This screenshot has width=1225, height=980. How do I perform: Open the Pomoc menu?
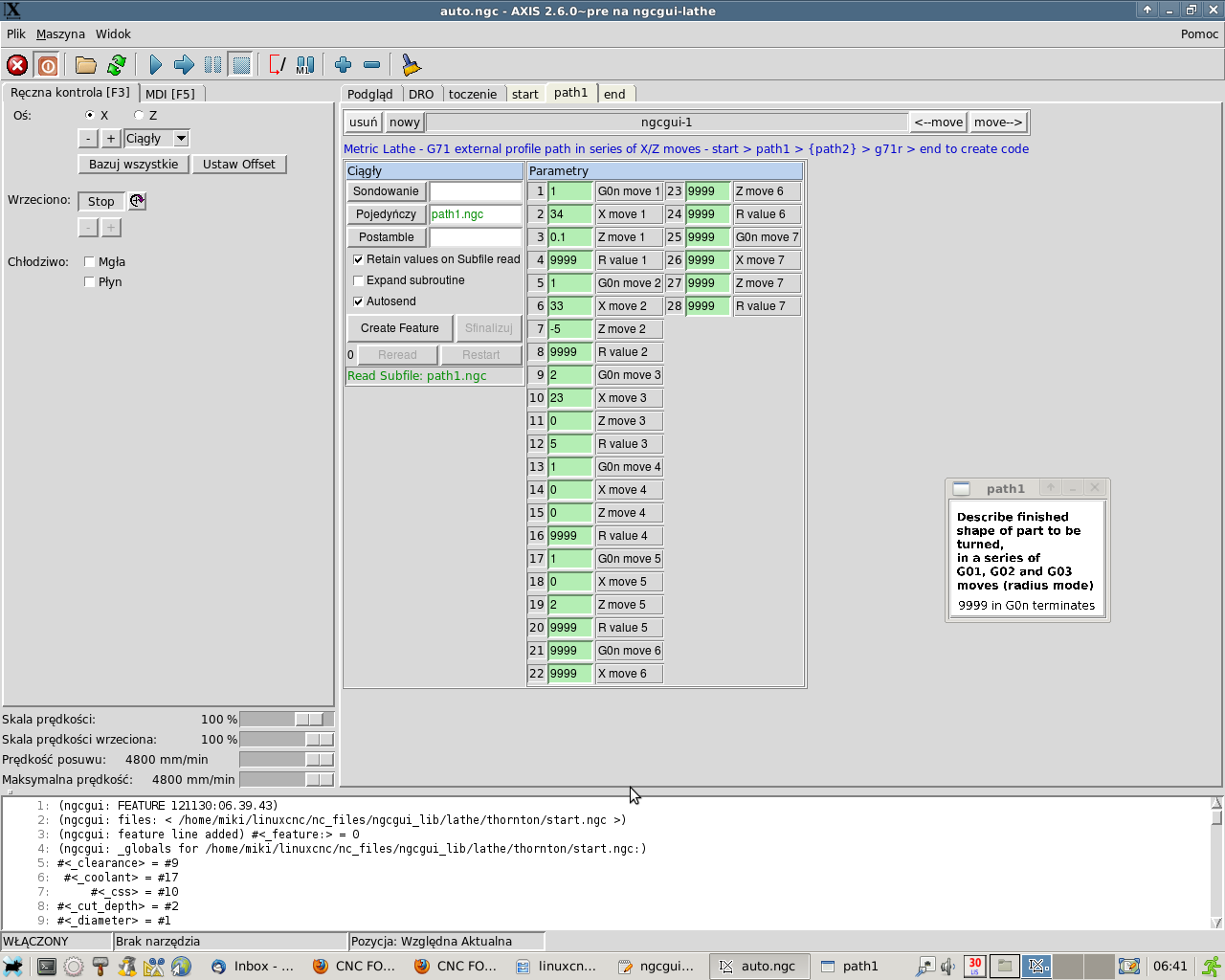(x=1199, y=33)
